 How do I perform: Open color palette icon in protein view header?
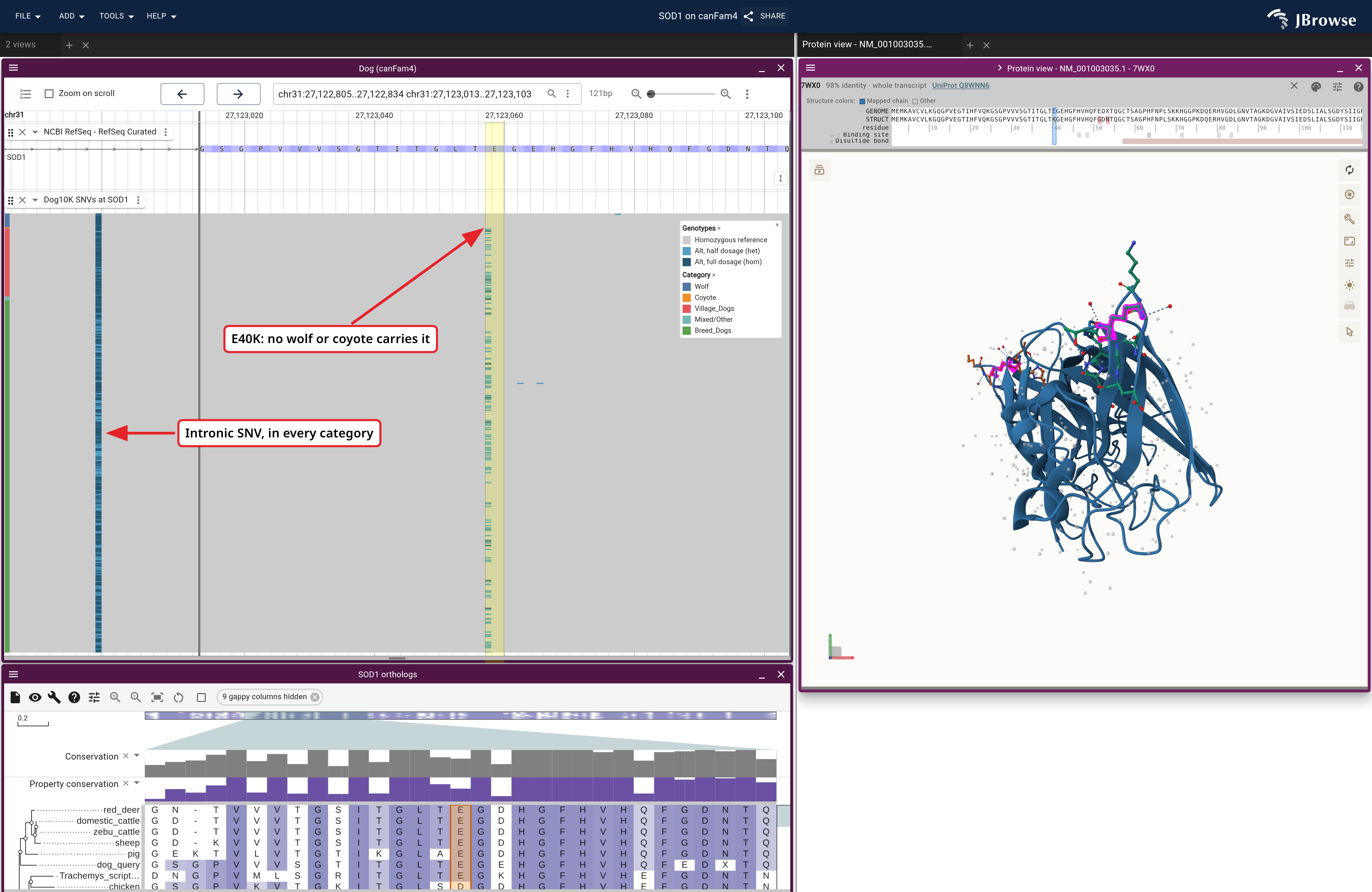[1315, 86]
